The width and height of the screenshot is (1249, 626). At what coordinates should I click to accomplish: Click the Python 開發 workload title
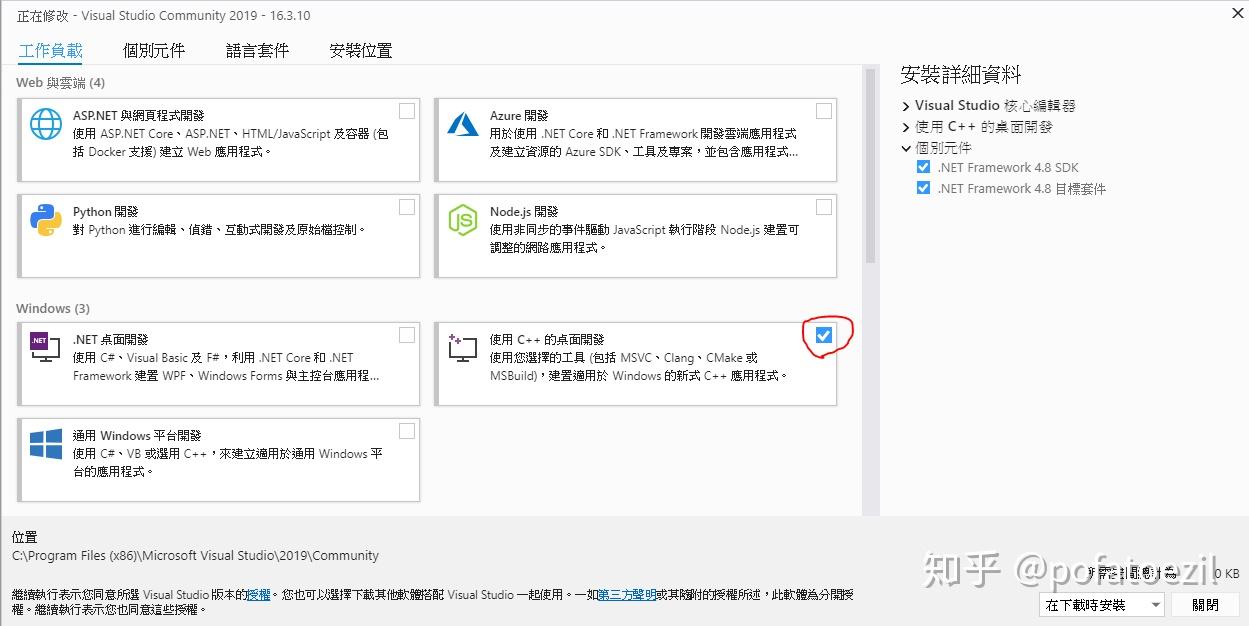click(x=106, y=212)
